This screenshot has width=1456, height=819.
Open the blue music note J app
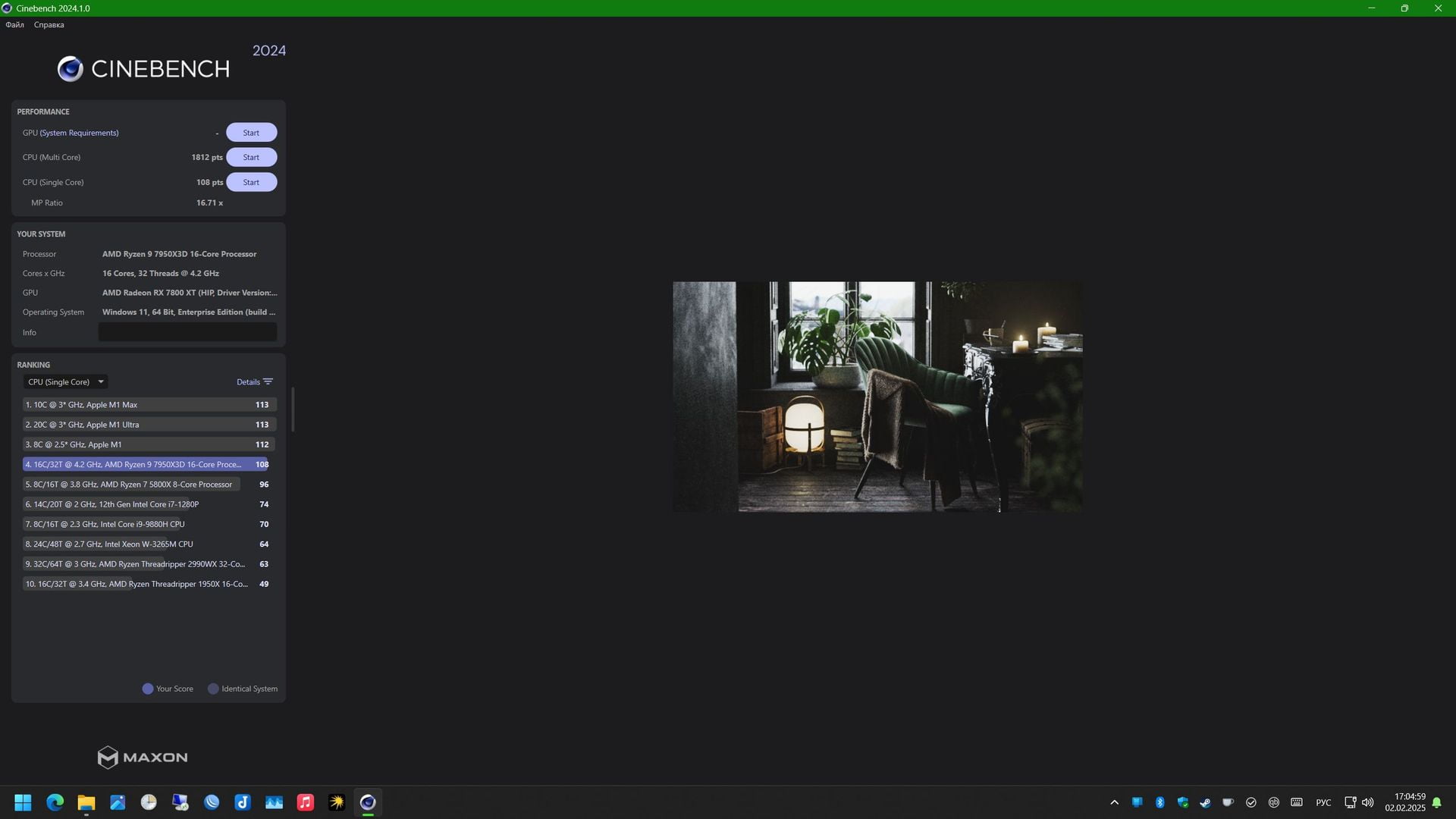(x=243, y=802)
